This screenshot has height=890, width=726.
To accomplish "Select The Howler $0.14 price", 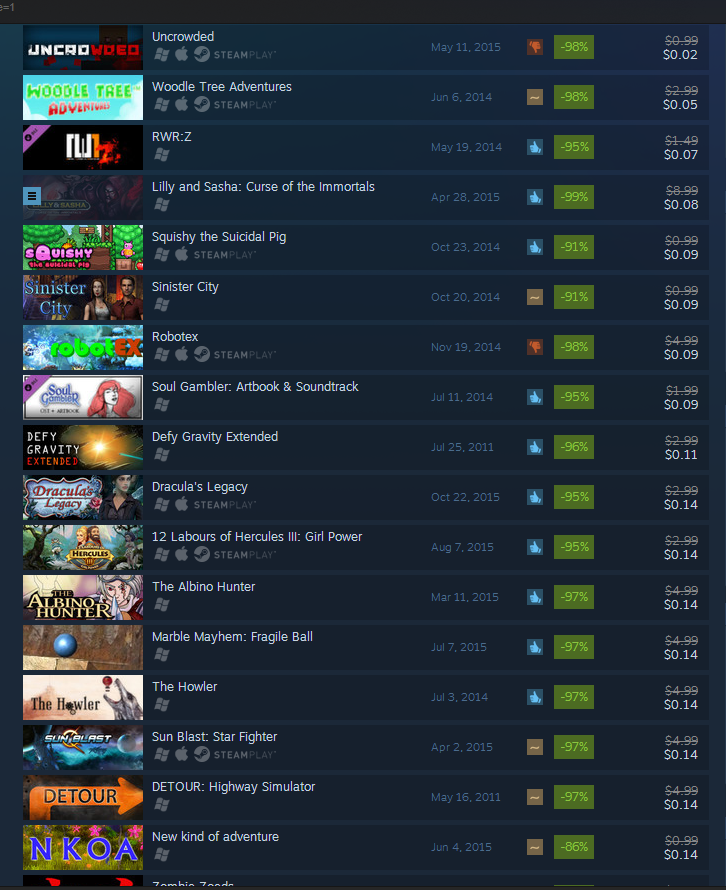I will (681, 704).
